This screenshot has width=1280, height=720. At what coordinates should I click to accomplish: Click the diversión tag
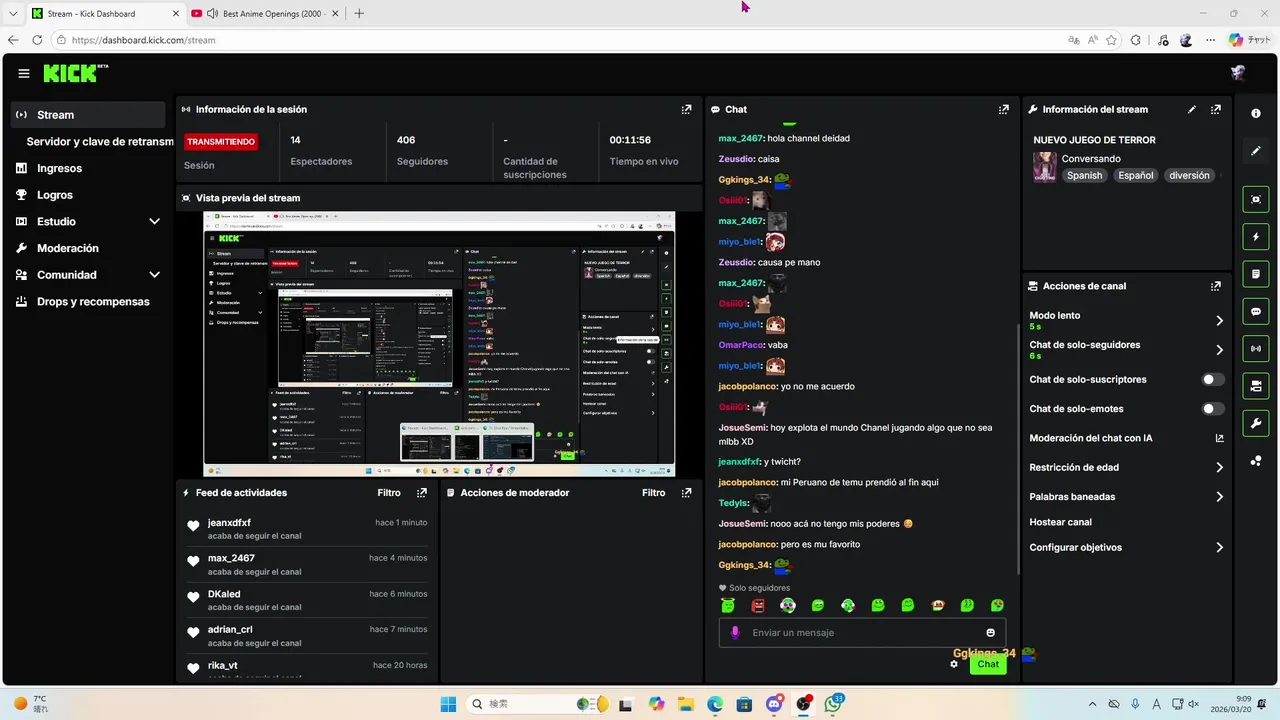(1189, 175)
